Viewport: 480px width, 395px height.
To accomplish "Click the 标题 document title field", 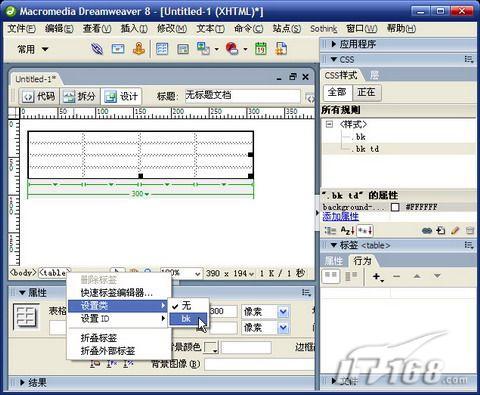I will pyautogui.click(x=243, y=96).
